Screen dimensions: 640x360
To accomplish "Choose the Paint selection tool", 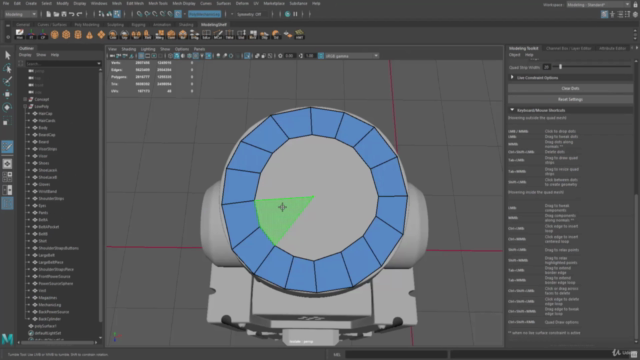I will click(7, 81).
